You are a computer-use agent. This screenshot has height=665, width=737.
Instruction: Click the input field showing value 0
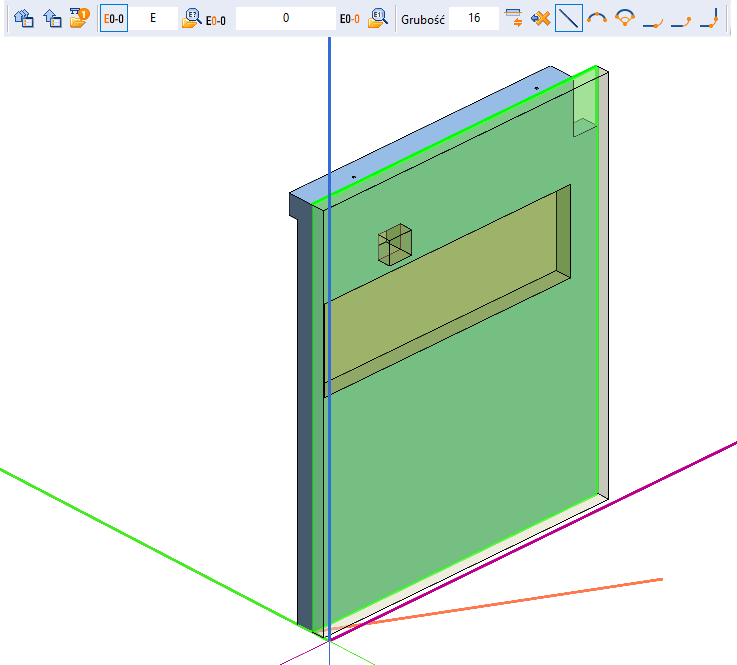286,18
